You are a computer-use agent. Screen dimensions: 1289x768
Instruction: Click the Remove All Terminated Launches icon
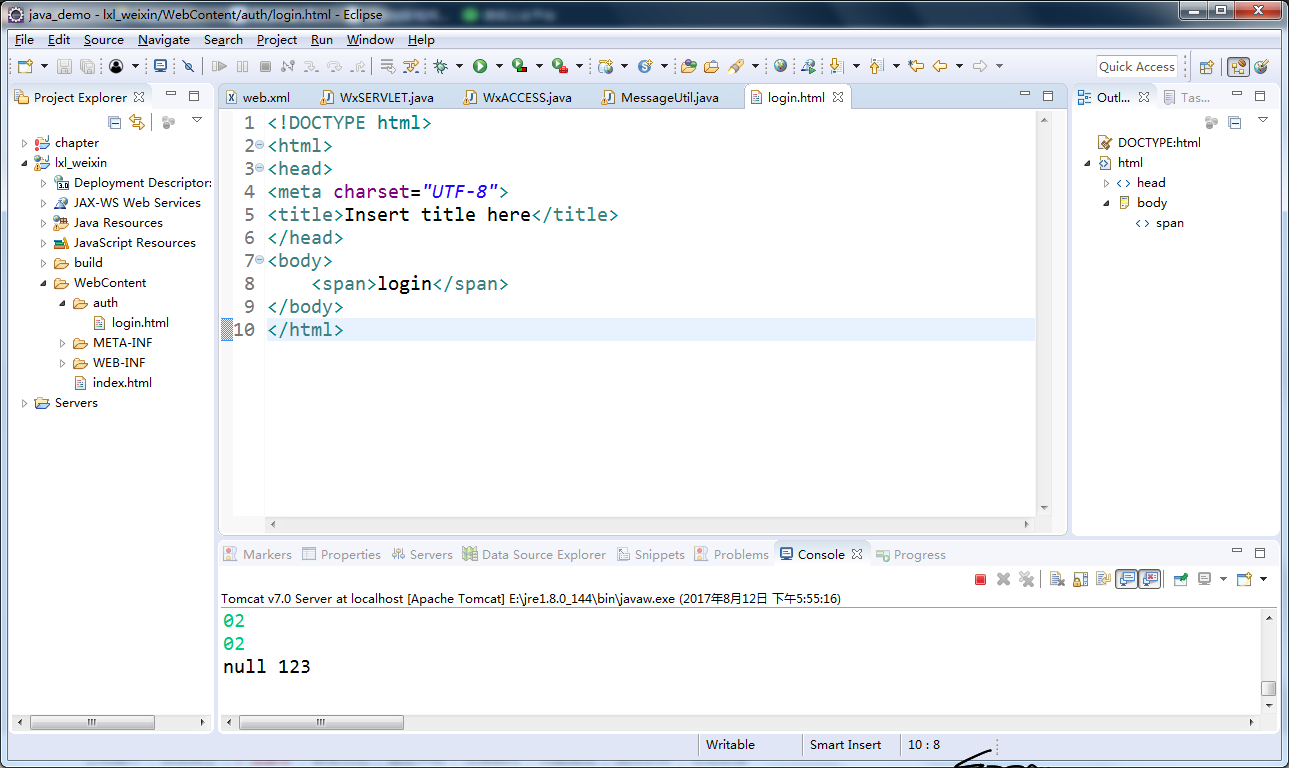[1026, 579]
